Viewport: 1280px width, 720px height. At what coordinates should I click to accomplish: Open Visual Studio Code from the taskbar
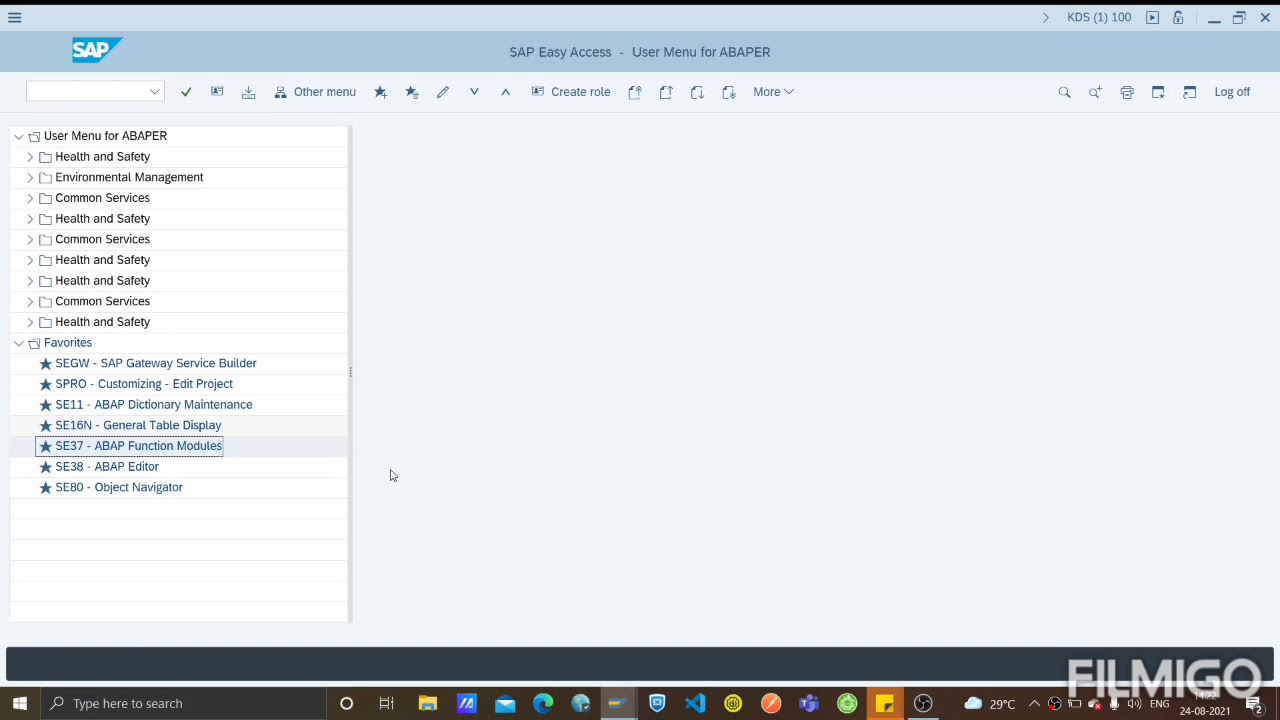coord(695,703)
